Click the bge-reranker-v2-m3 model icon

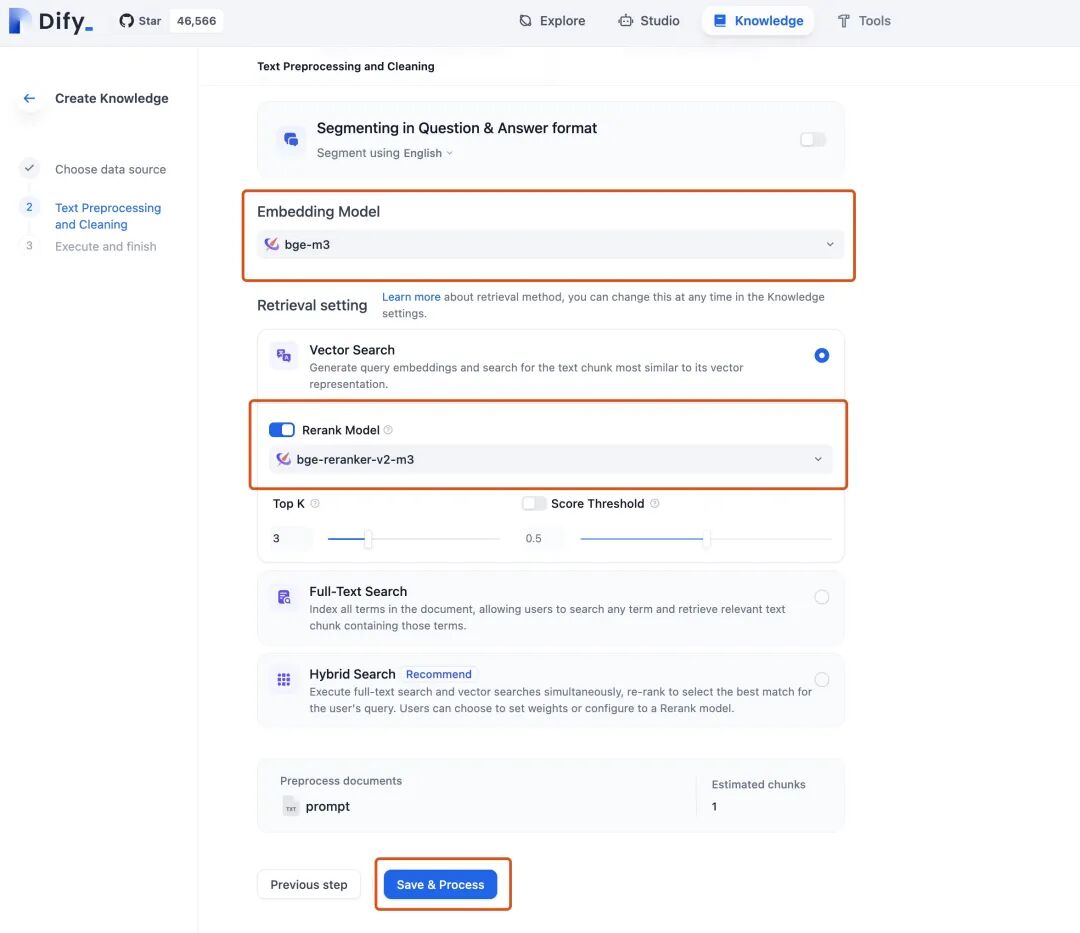pyautogui.click(x=283, y=459)
